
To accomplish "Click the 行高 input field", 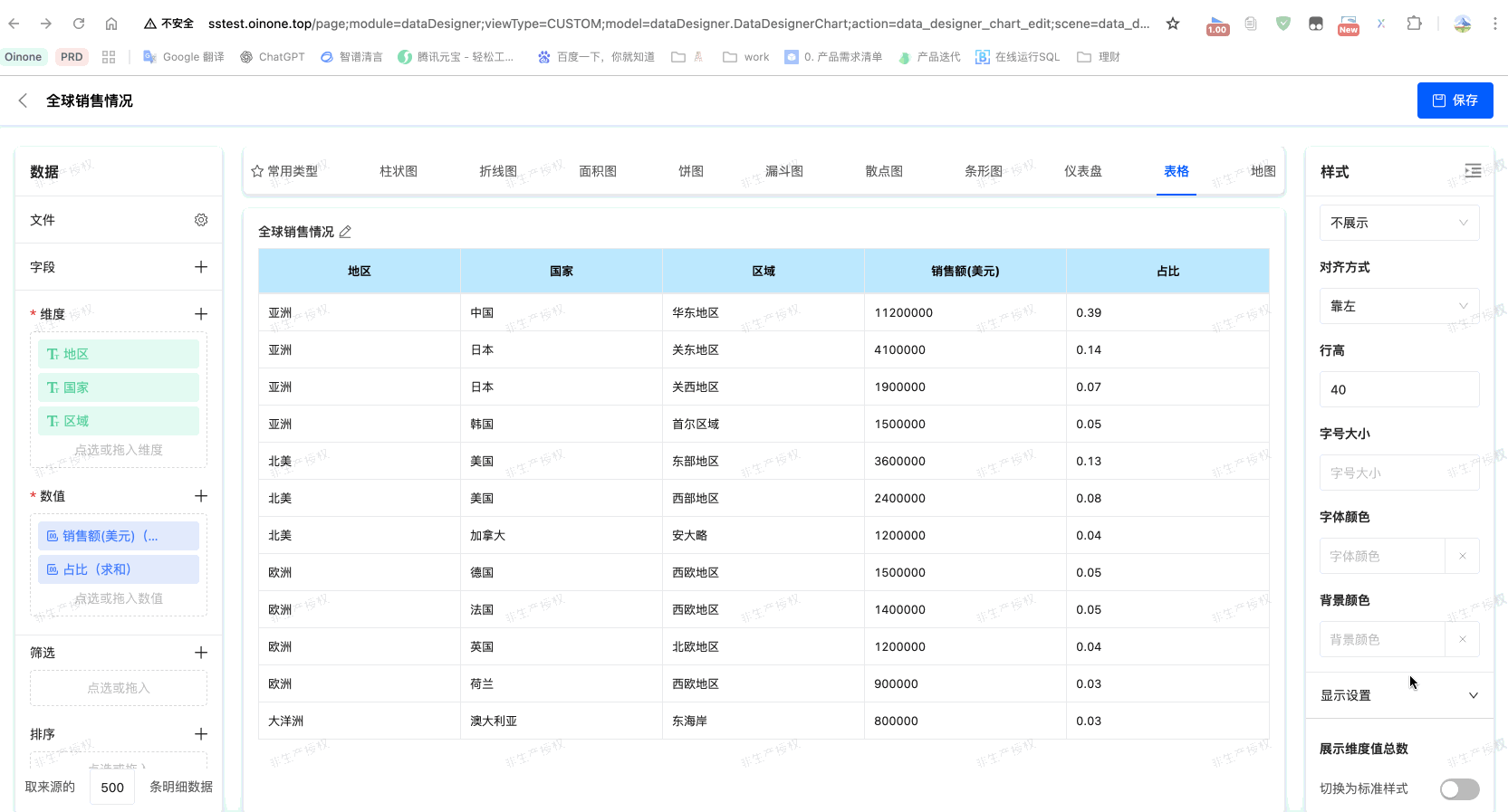I will coord(1398,389).
